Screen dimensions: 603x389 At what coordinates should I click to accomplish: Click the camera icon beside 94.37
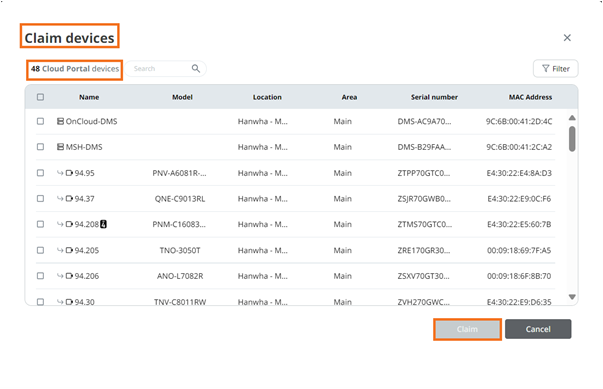pos(69,199)
